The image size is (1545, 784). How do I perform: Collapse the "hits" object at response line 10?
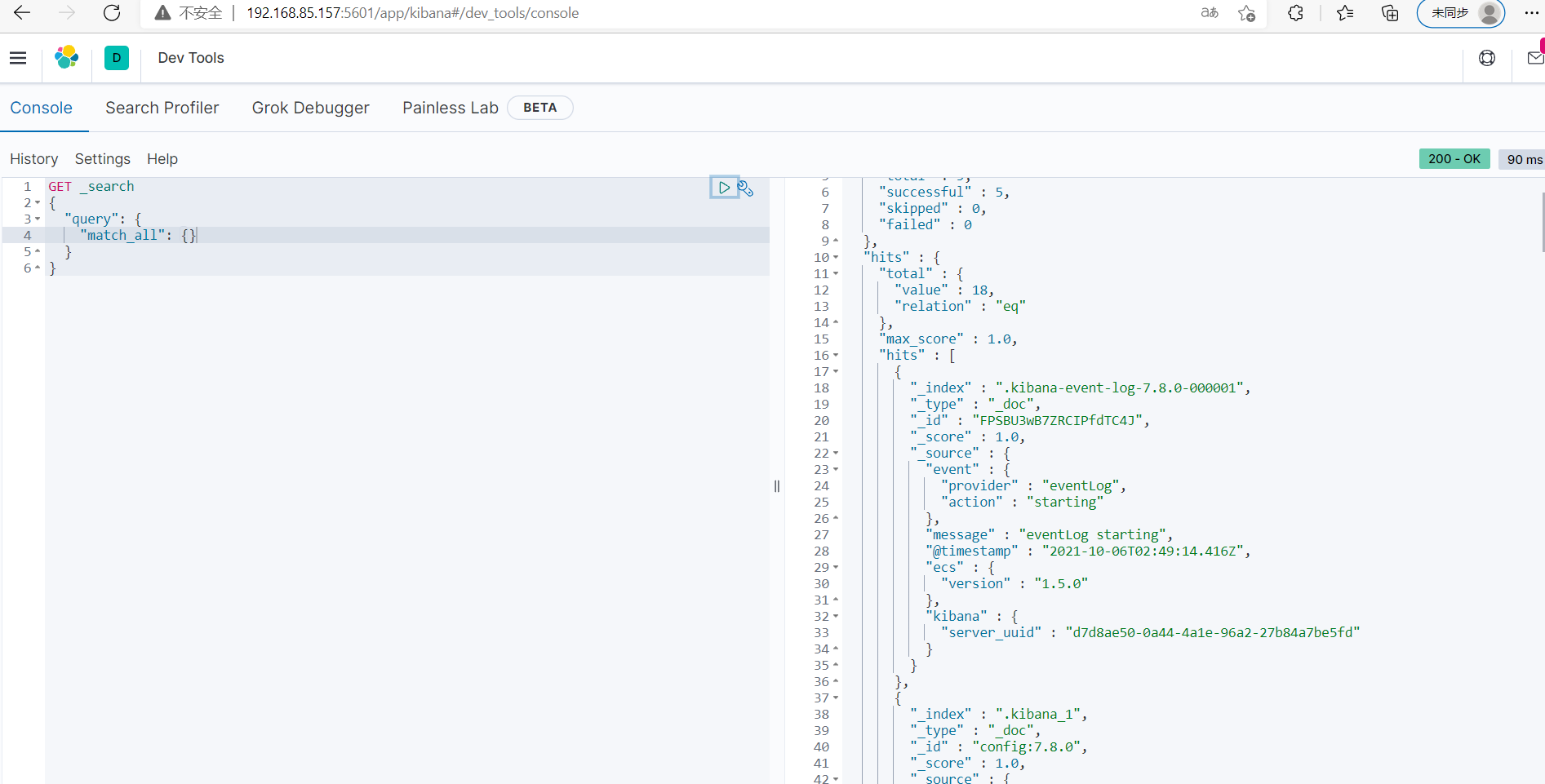point(836,258)
